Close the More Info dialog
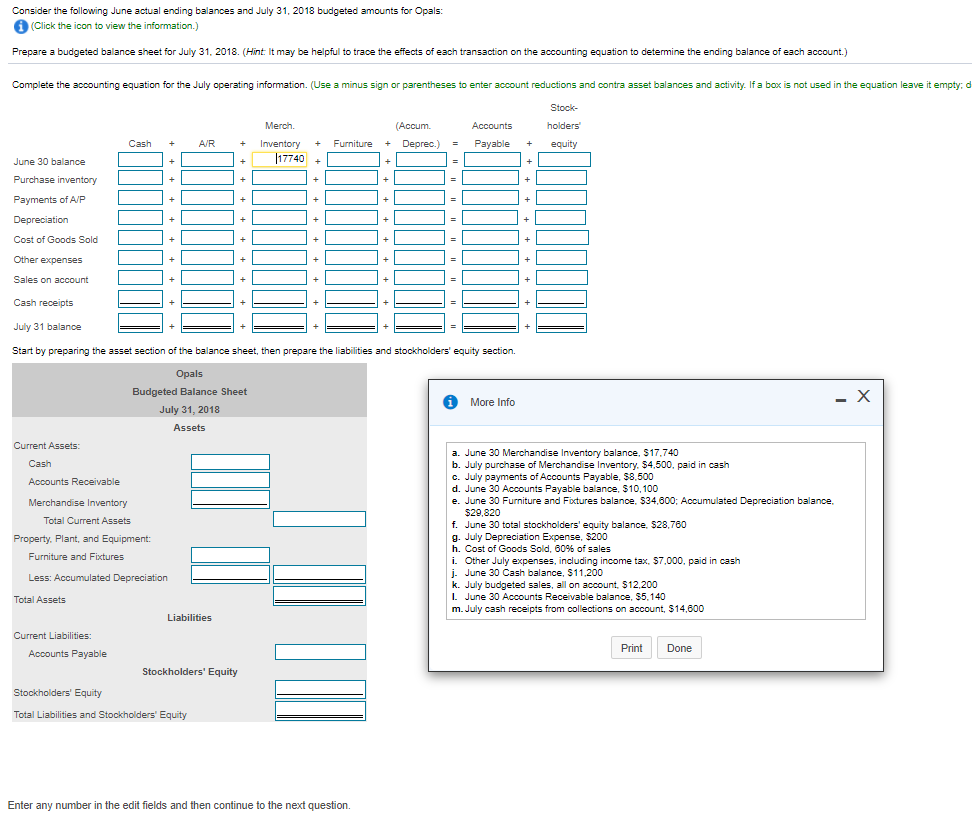This screenshot has width=972, height=815. [x=864, y=396]
